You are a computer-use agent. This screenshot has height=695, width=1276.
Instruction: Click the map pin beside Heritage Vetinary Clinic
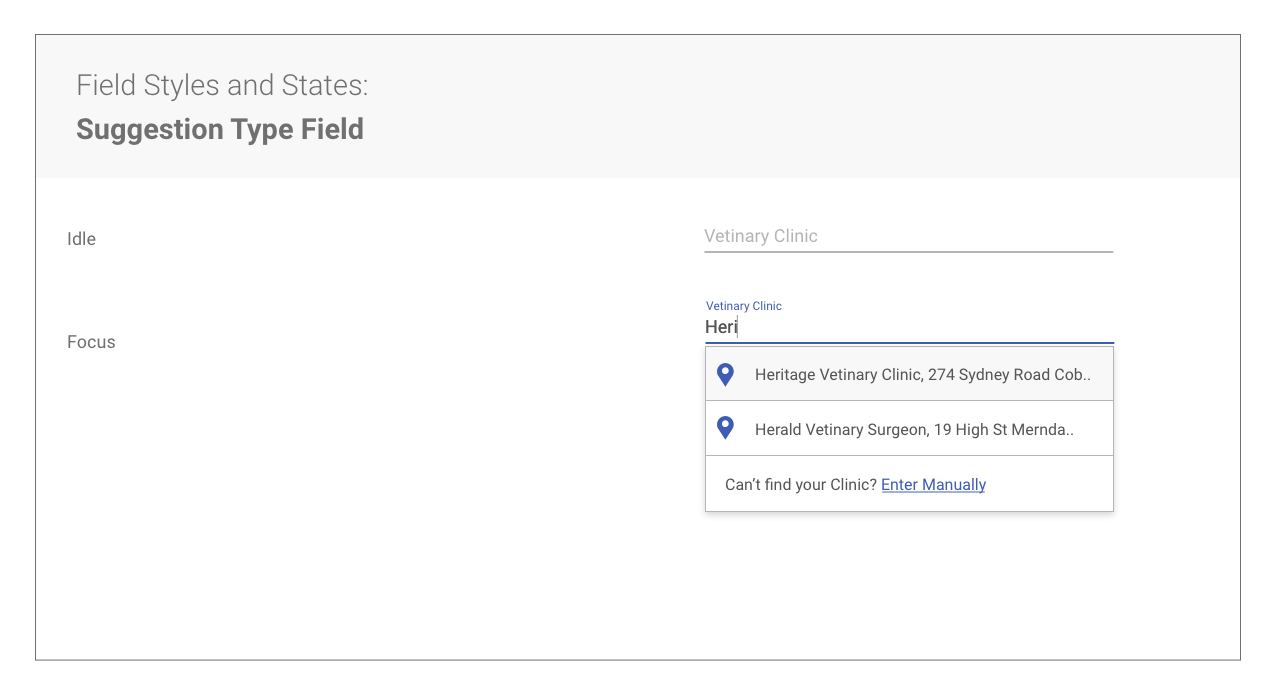tap(726, 374)
